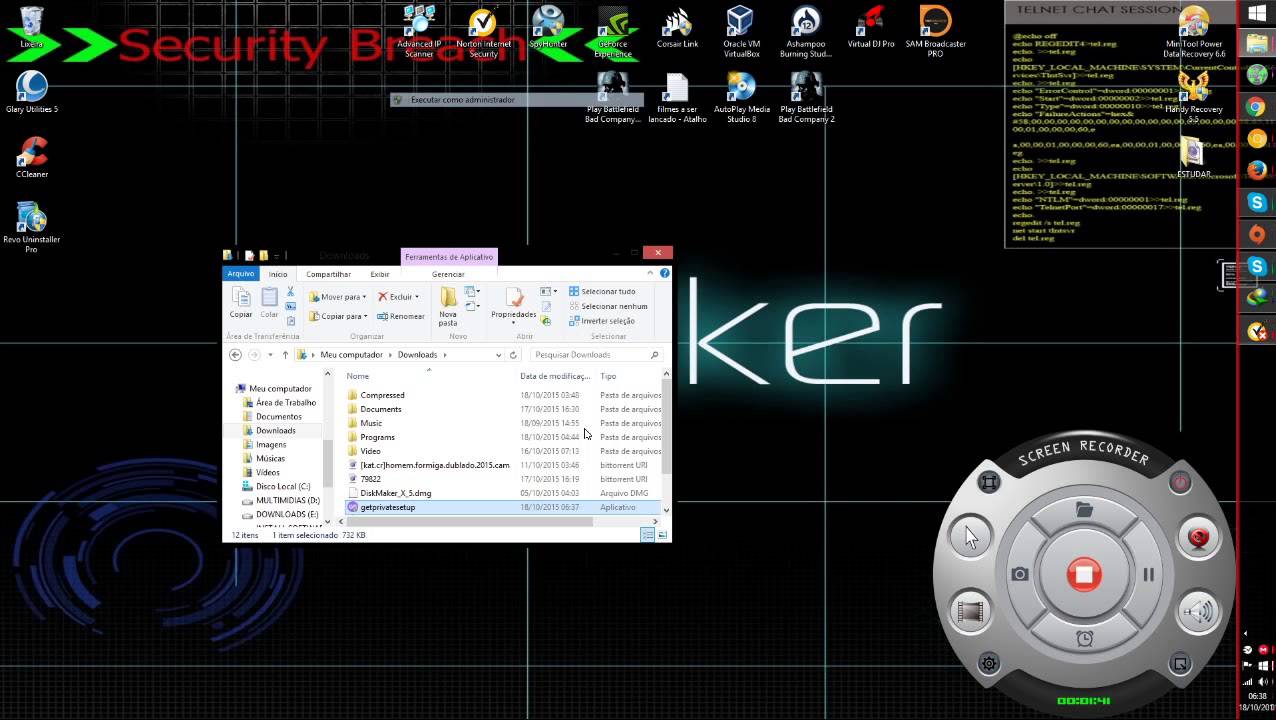Open Google Chrome from the taskbar

pyautogui.click(x=1257, y=107)
